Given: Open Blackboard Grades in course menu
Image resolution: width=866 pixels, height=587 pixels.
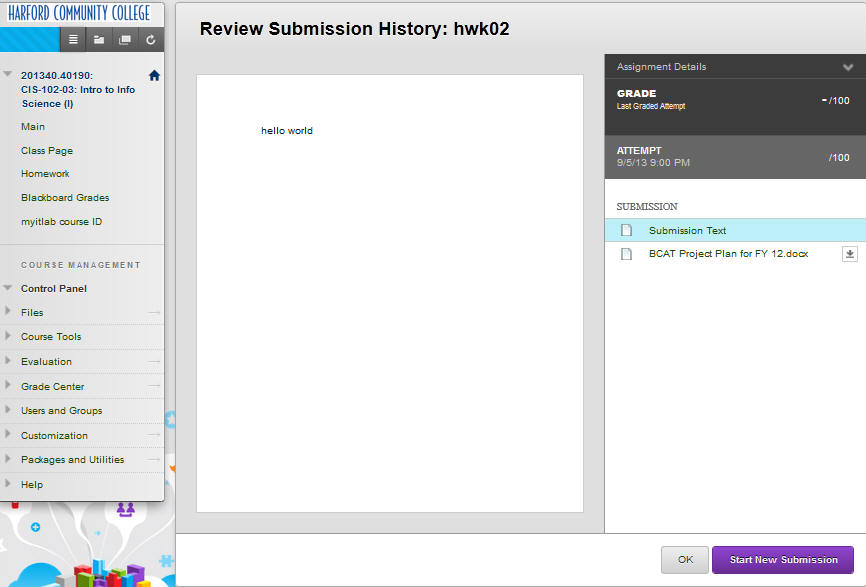Looking at the screenshot, I should click(65, 198).
